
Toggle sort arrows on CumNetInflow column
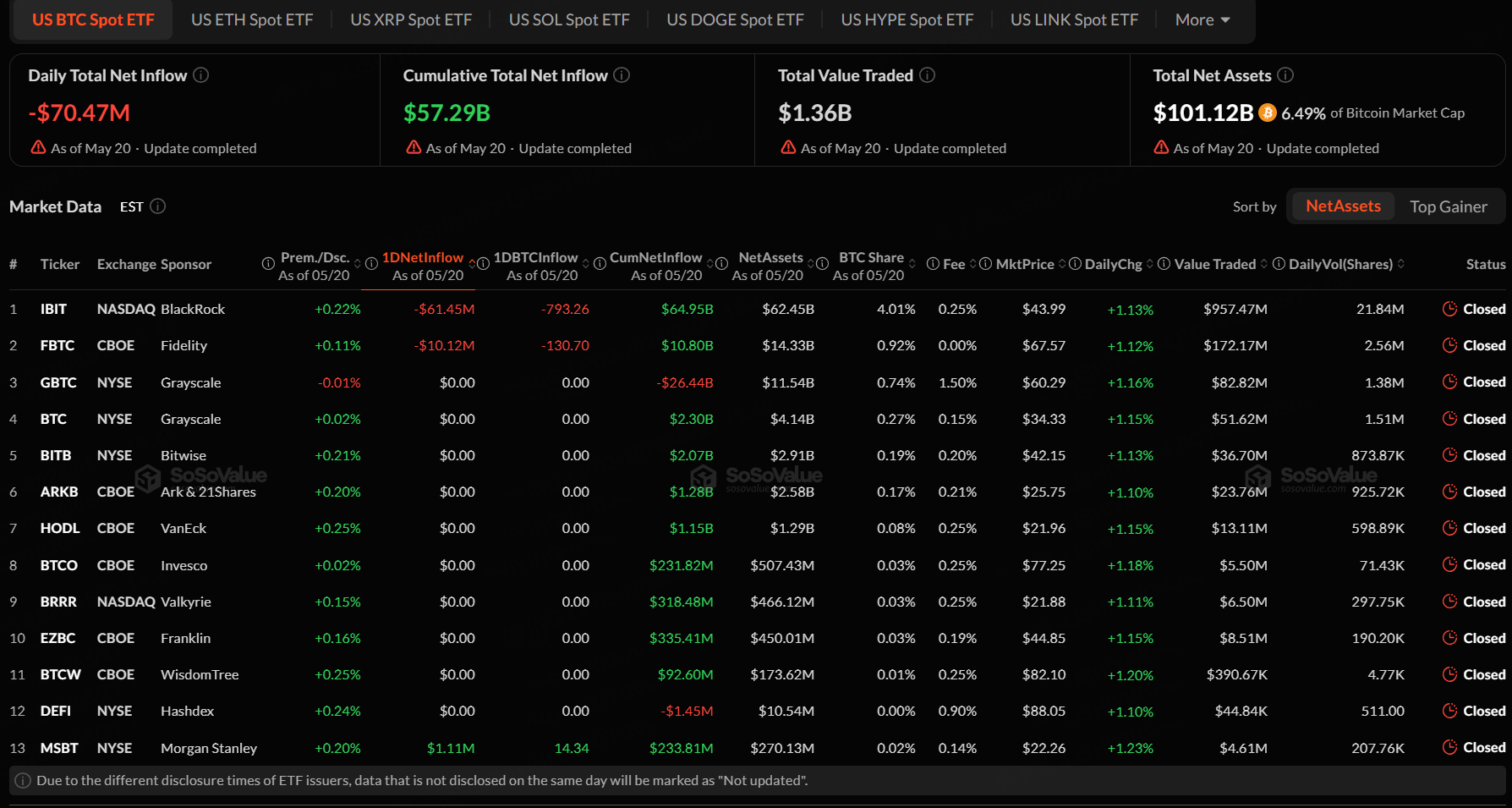(710, 264)
